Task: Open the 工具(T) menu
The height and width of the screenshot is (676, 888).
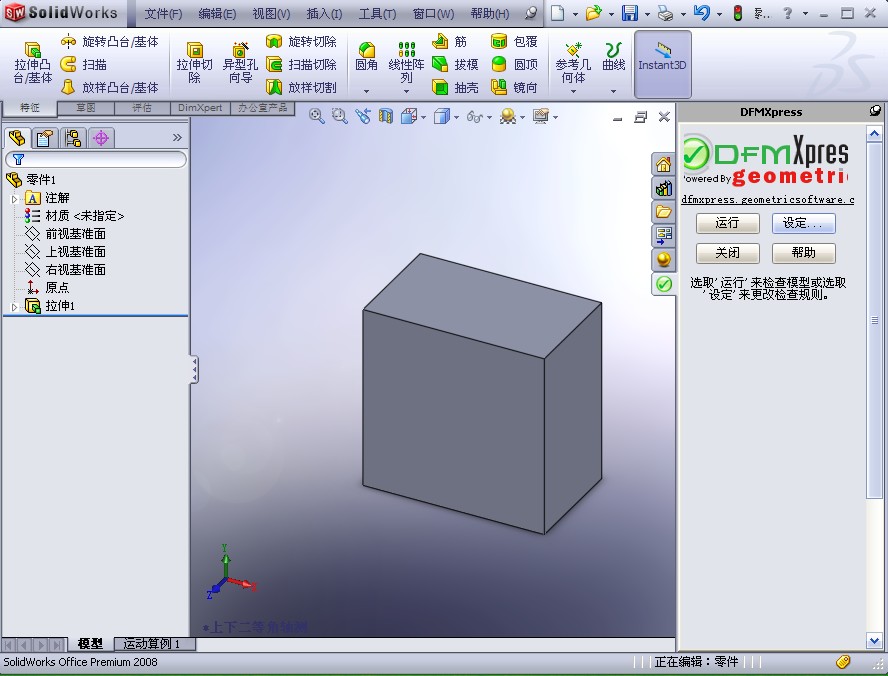Action: 377,14
